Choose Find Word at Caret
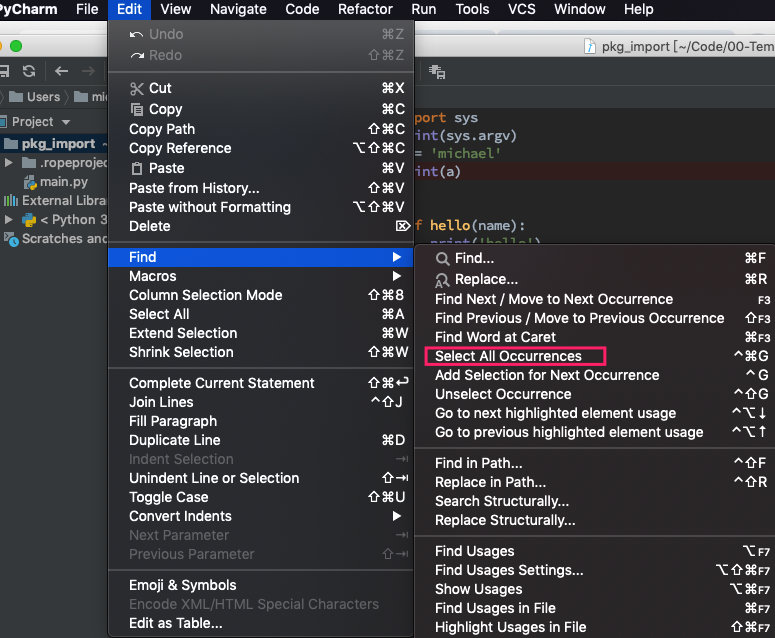 click(x=594, y=338)
